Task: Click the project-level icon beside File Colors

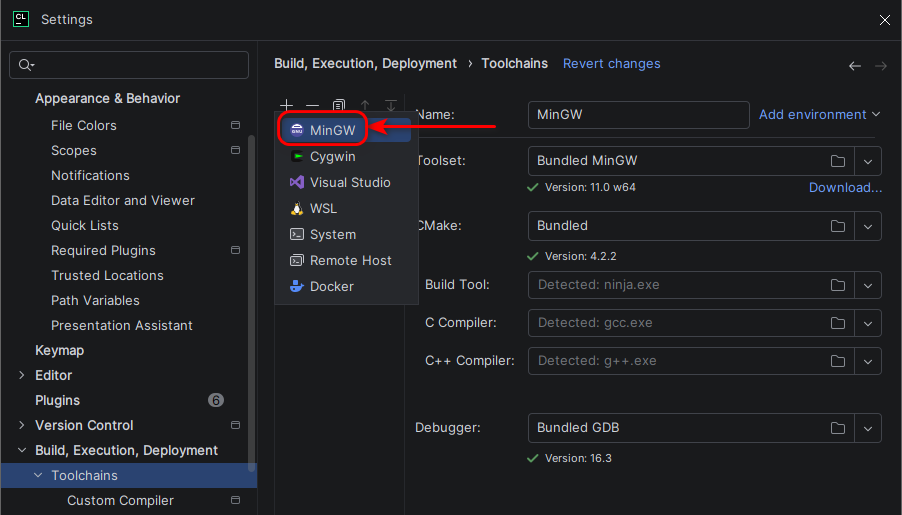Action: 235,125
